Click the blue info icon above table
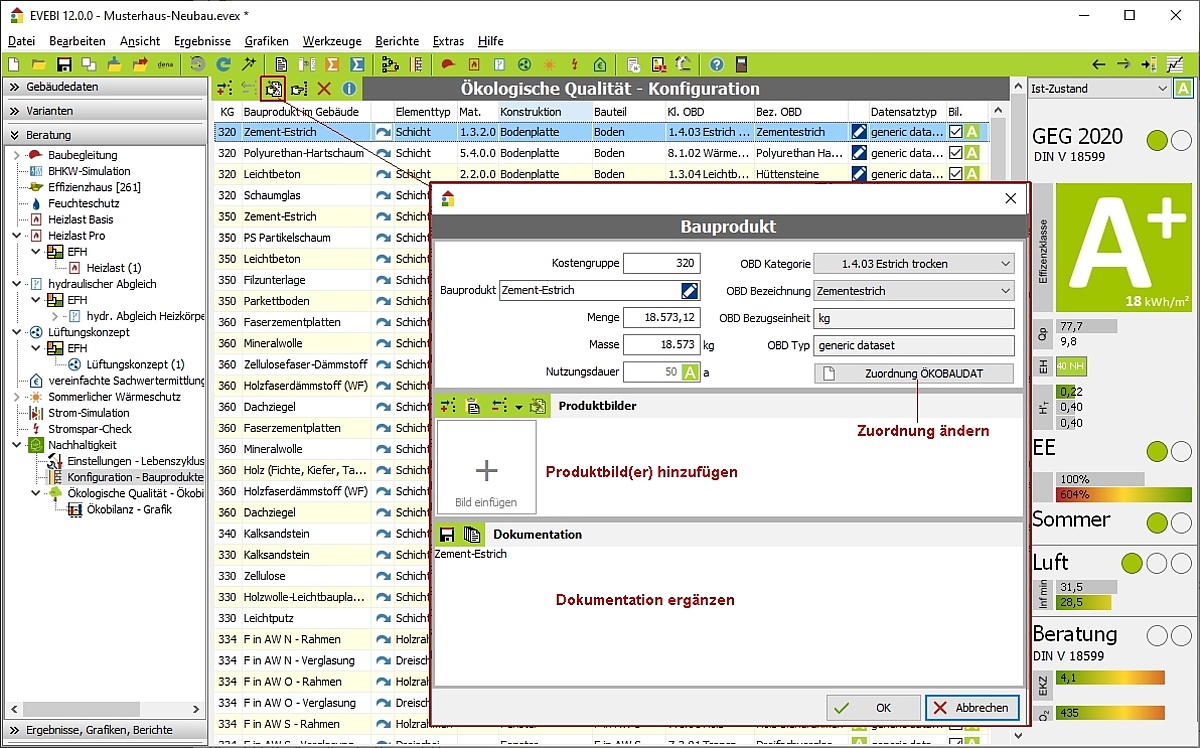This screenshot has height=748, width=1200. click(x=349, y=89)
